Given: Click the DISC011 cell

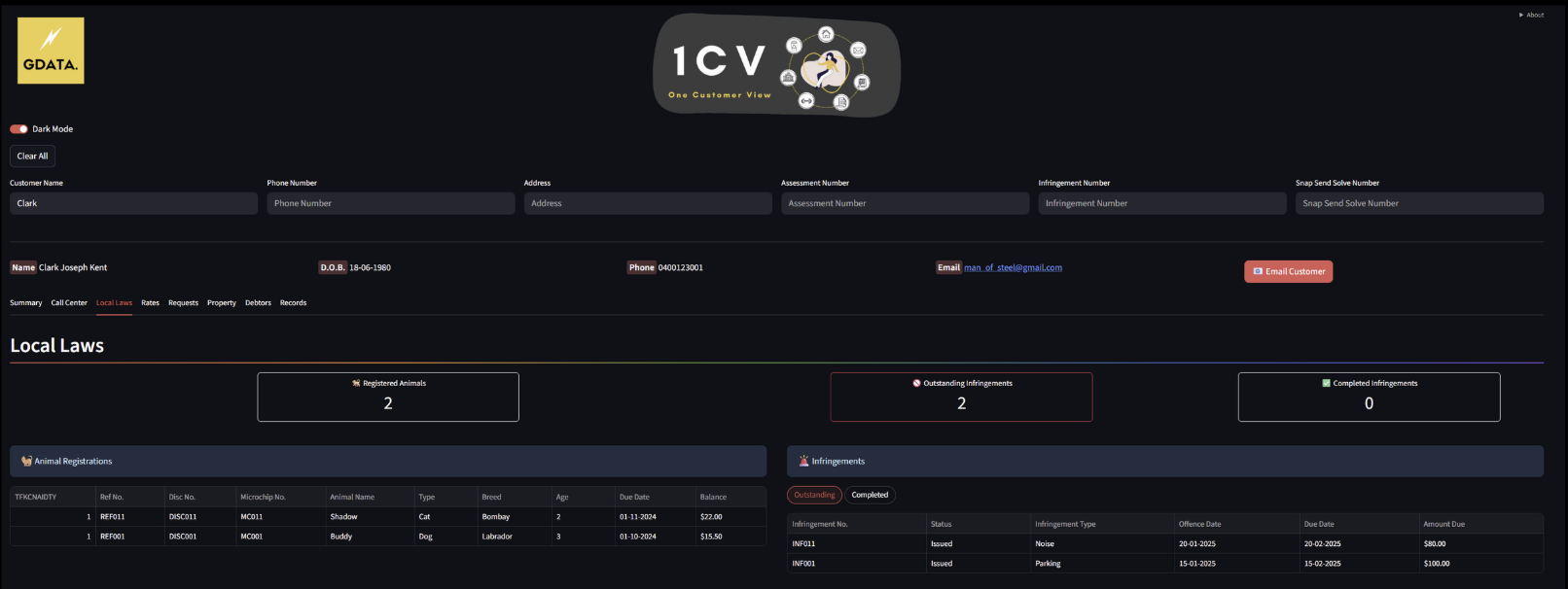Looking at the screenshot, I should (199, 516).
